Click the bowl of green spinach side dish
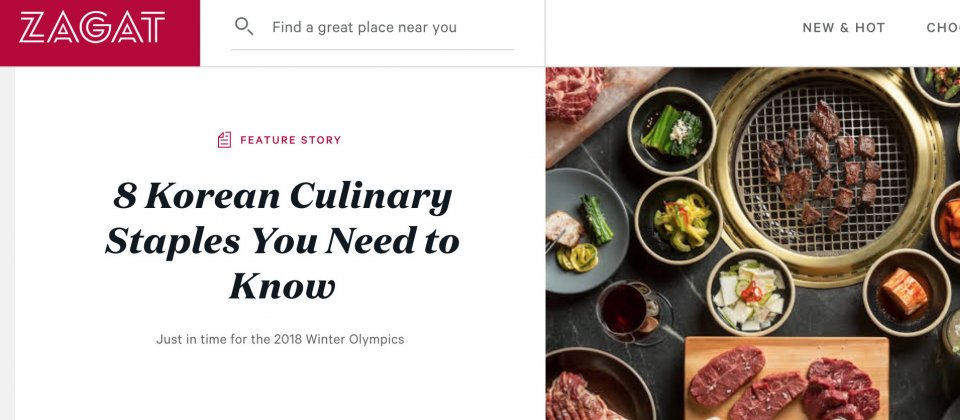This screenshot has height=420, width=960. (x=671, y=130)
